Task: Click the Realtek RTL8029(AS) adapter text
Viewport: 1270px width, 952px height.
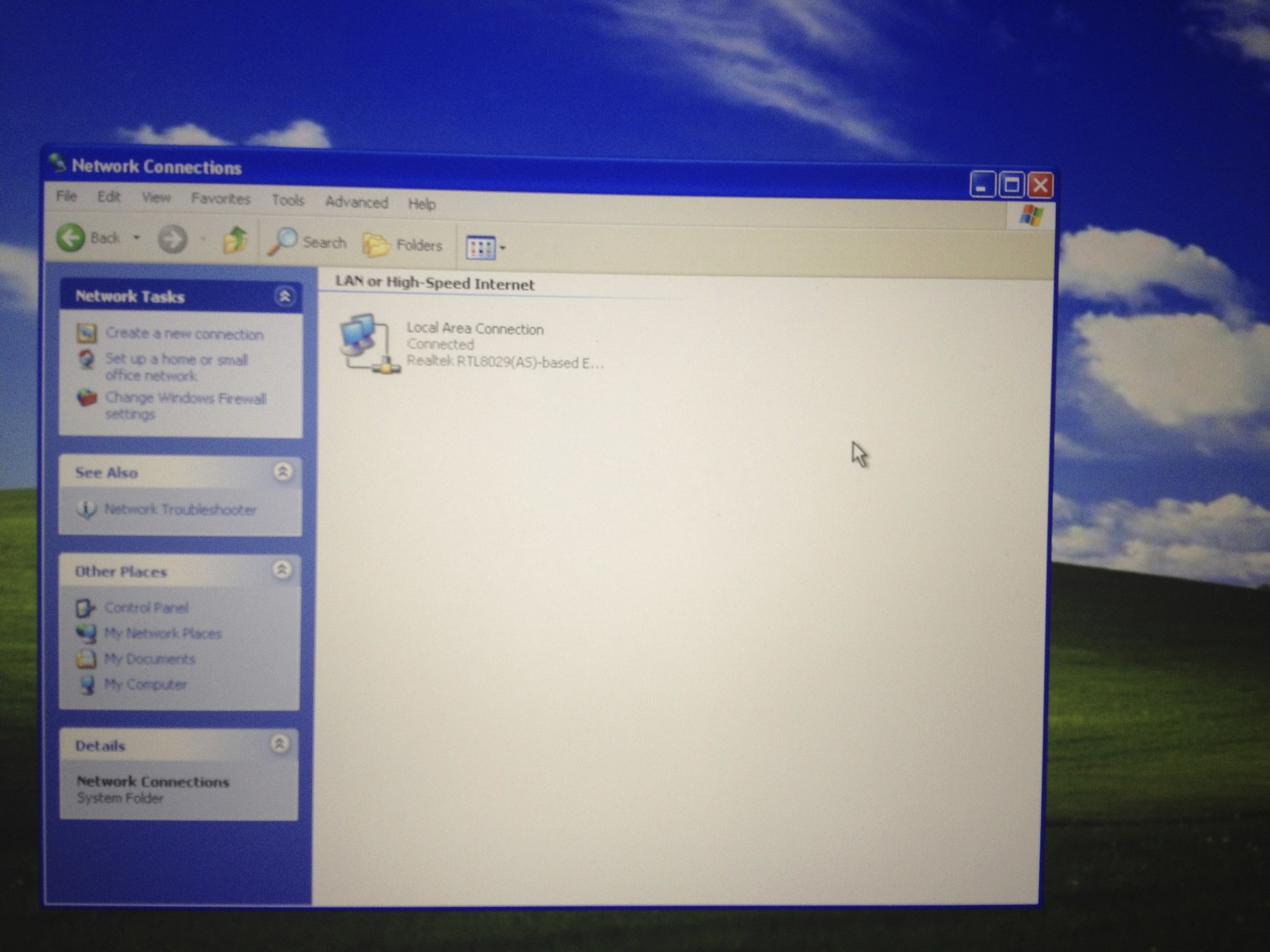Action: [x=505, y=362]
